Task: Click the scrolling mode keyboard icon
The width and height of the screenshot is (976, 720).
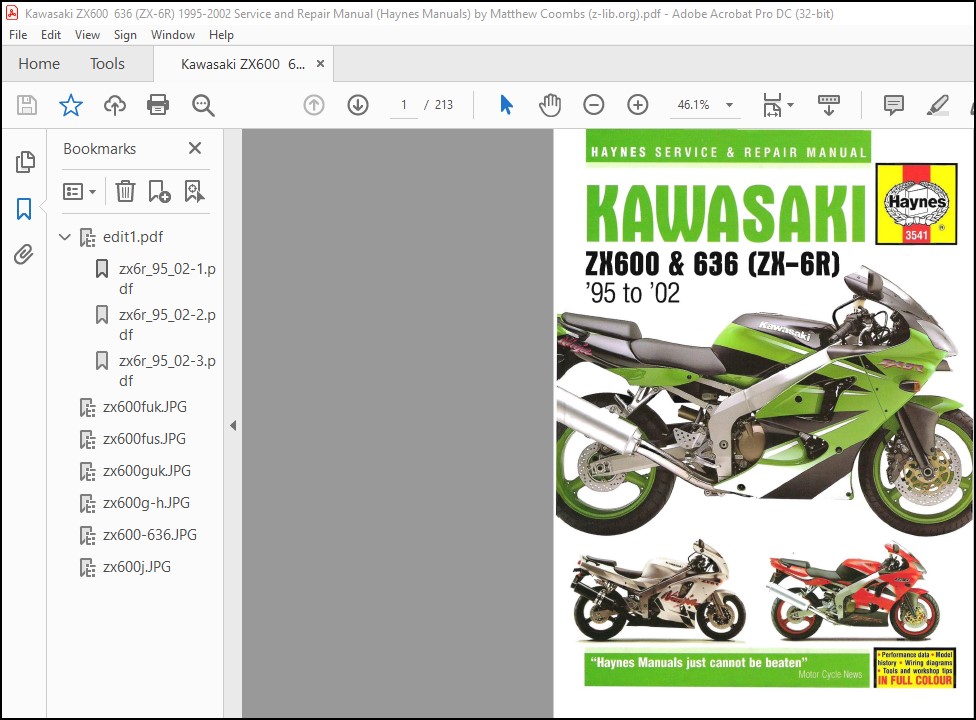Action: 828,105
